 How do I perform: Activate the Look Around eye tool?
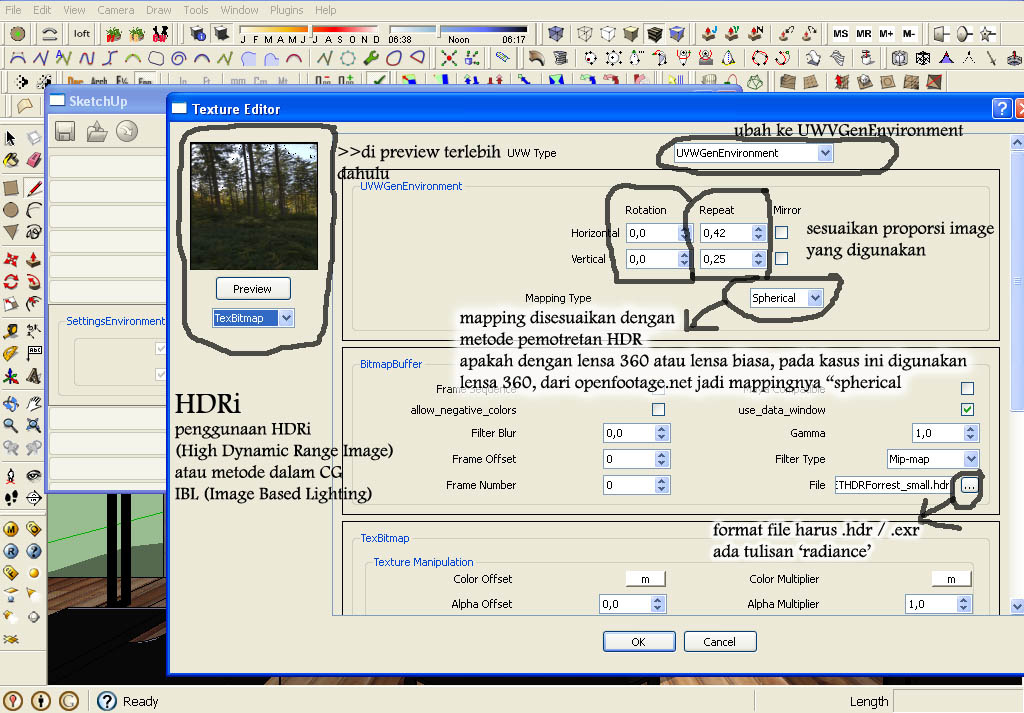[33, 475]
